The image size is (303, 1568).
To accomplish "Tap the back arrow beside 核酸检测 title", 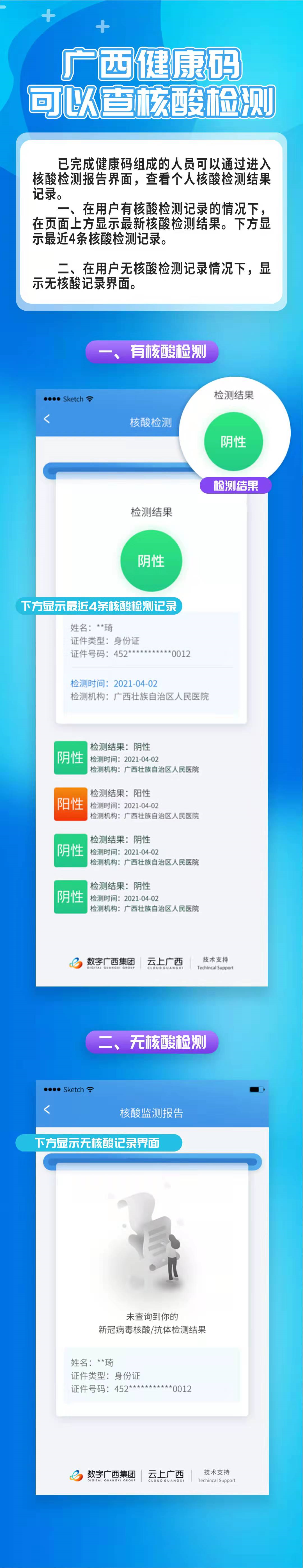I will click(x=47, y=419).
